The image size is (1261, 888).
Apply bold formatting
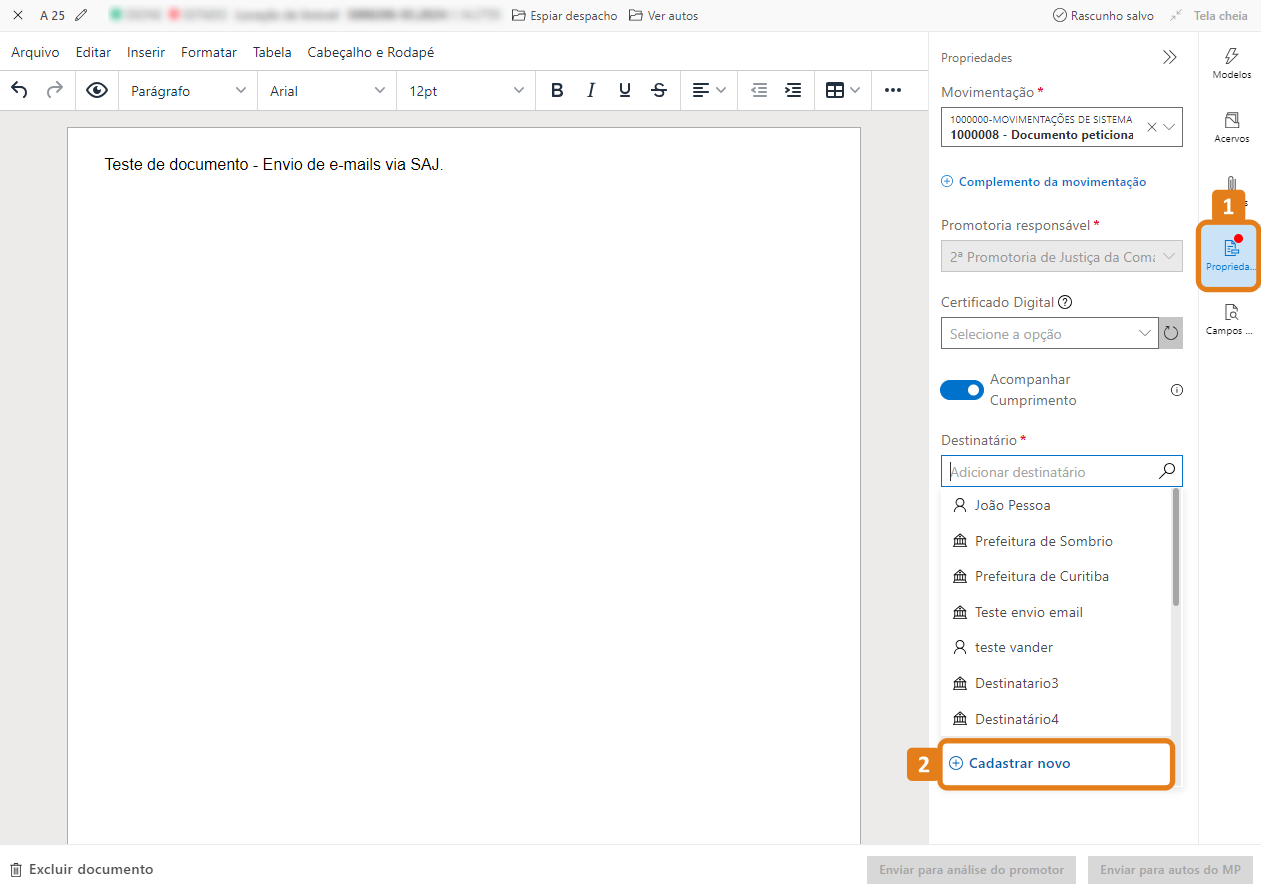pyautogui.click(x=557, y=91)
